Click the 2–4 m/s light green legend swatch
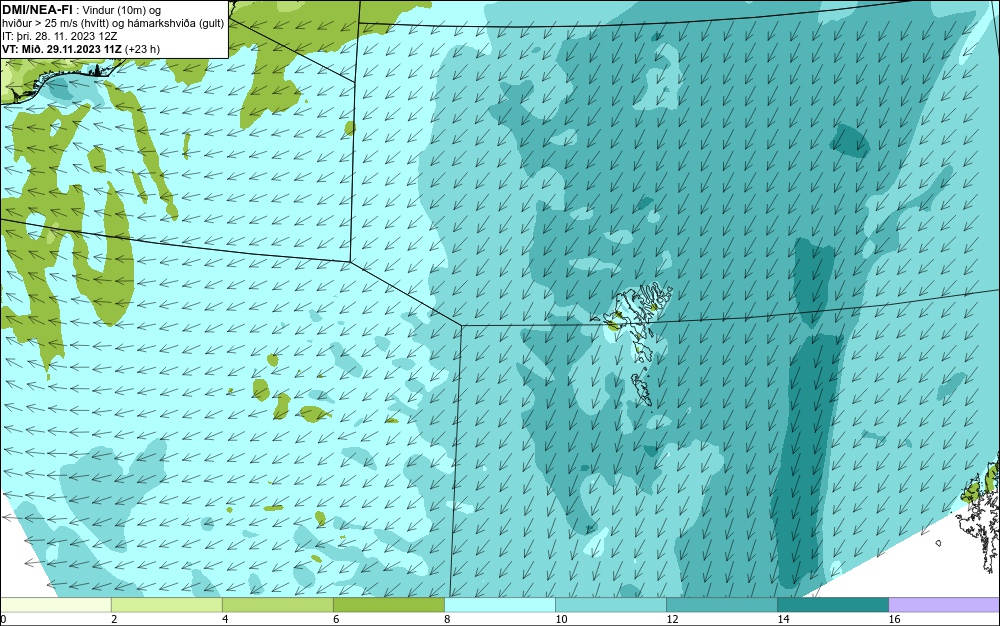The image size is (1000, 626). (x=166, y=605)
